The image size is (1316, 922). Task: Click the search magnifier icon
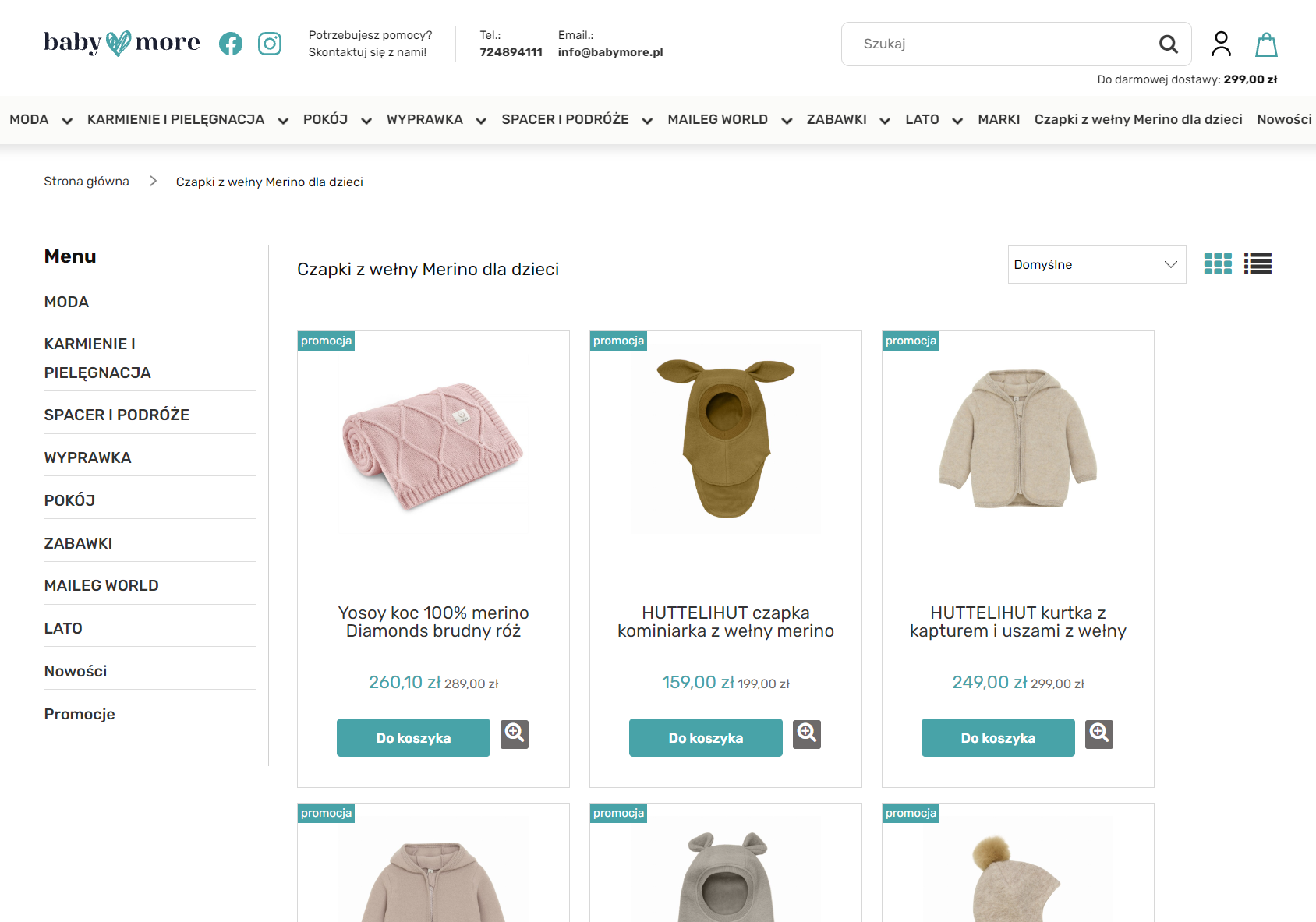click(1167, 44)
